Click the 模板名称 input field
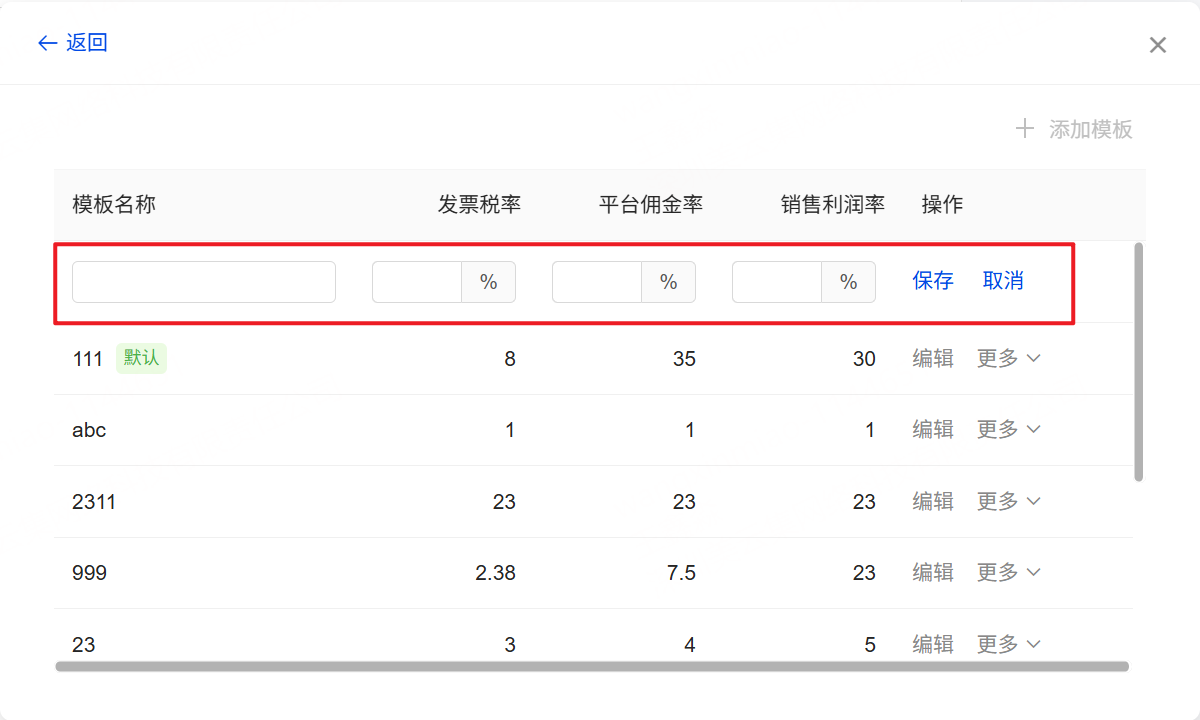Viewport: 1200px width, 720px height. coord(204,282)
